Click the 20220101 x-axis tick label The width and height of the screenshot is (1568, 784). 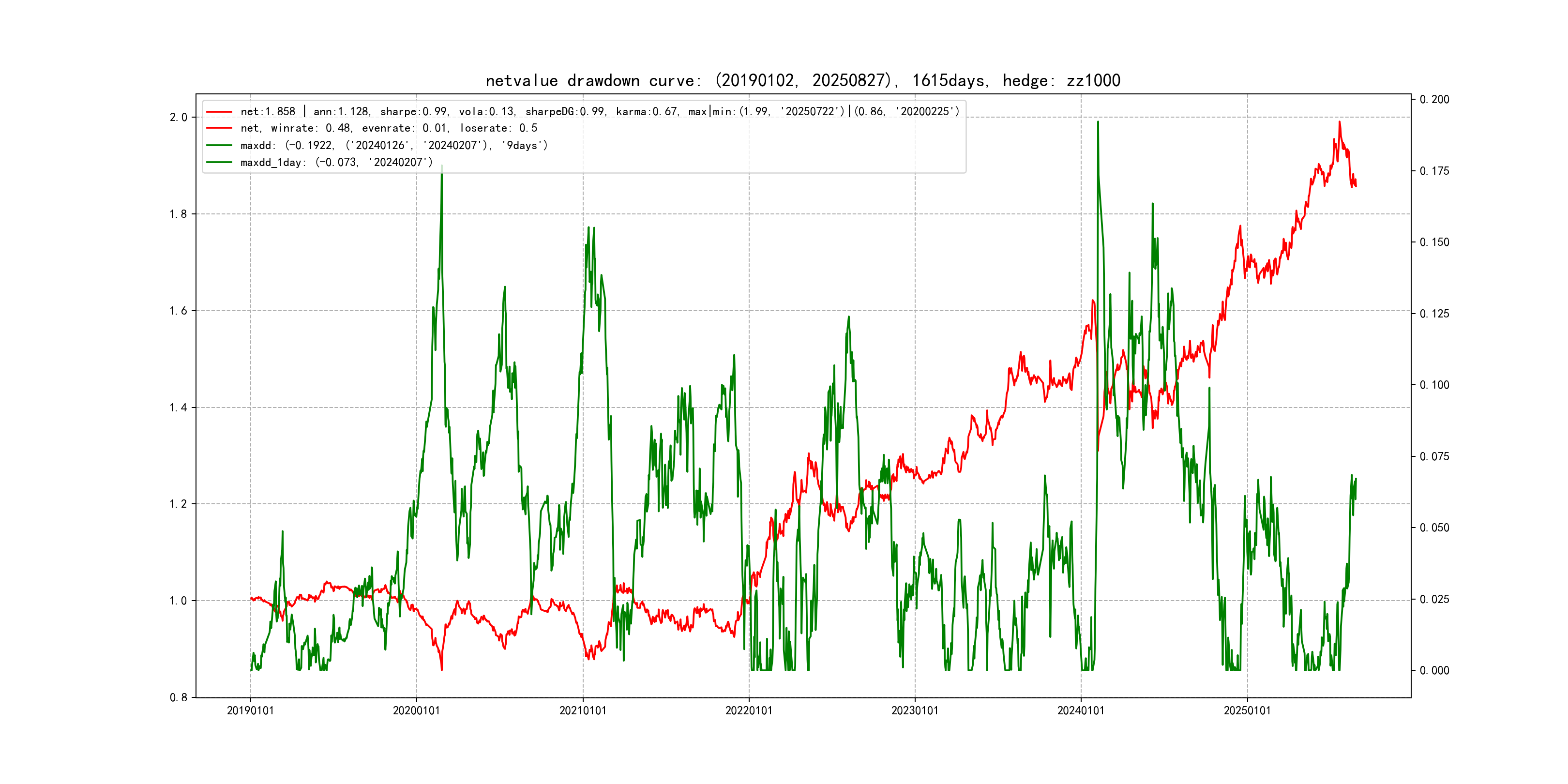pyautogui.click(x=749, y=711)
